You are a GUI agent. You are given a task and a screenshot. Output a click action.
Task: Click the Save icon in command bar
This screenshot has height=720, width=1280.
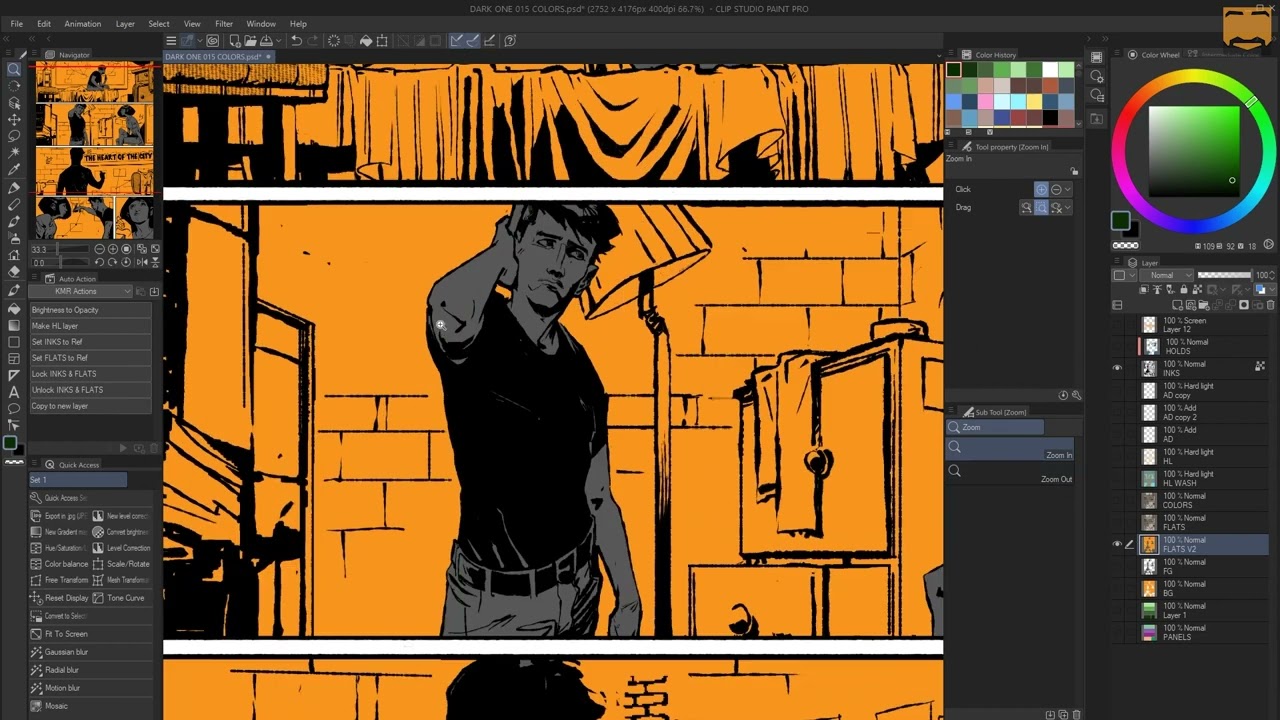pyautogui.click(x=266, y=41)
